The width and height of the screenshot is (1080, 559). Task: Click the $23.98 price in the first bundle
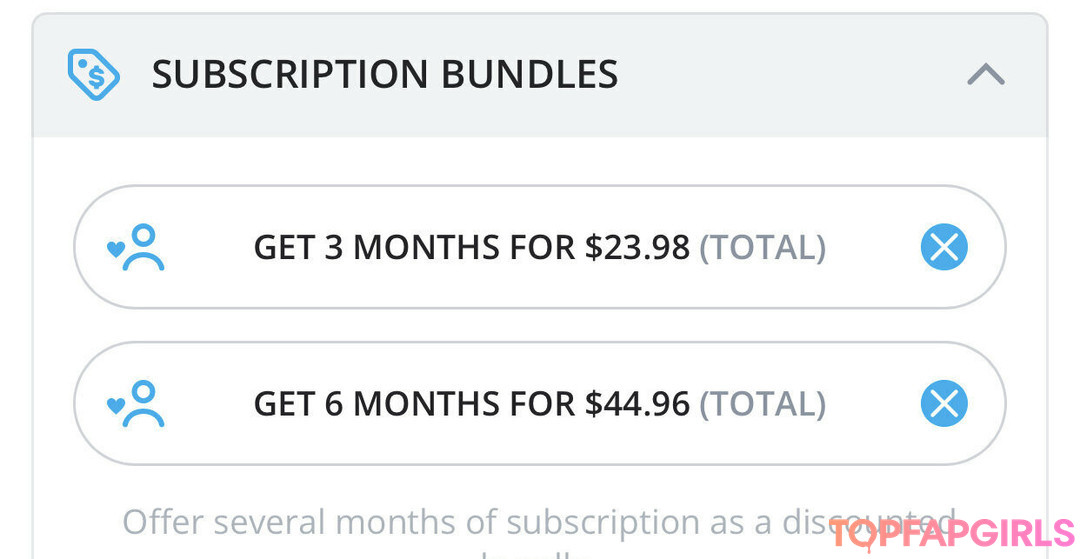click(x=637, y=247)
